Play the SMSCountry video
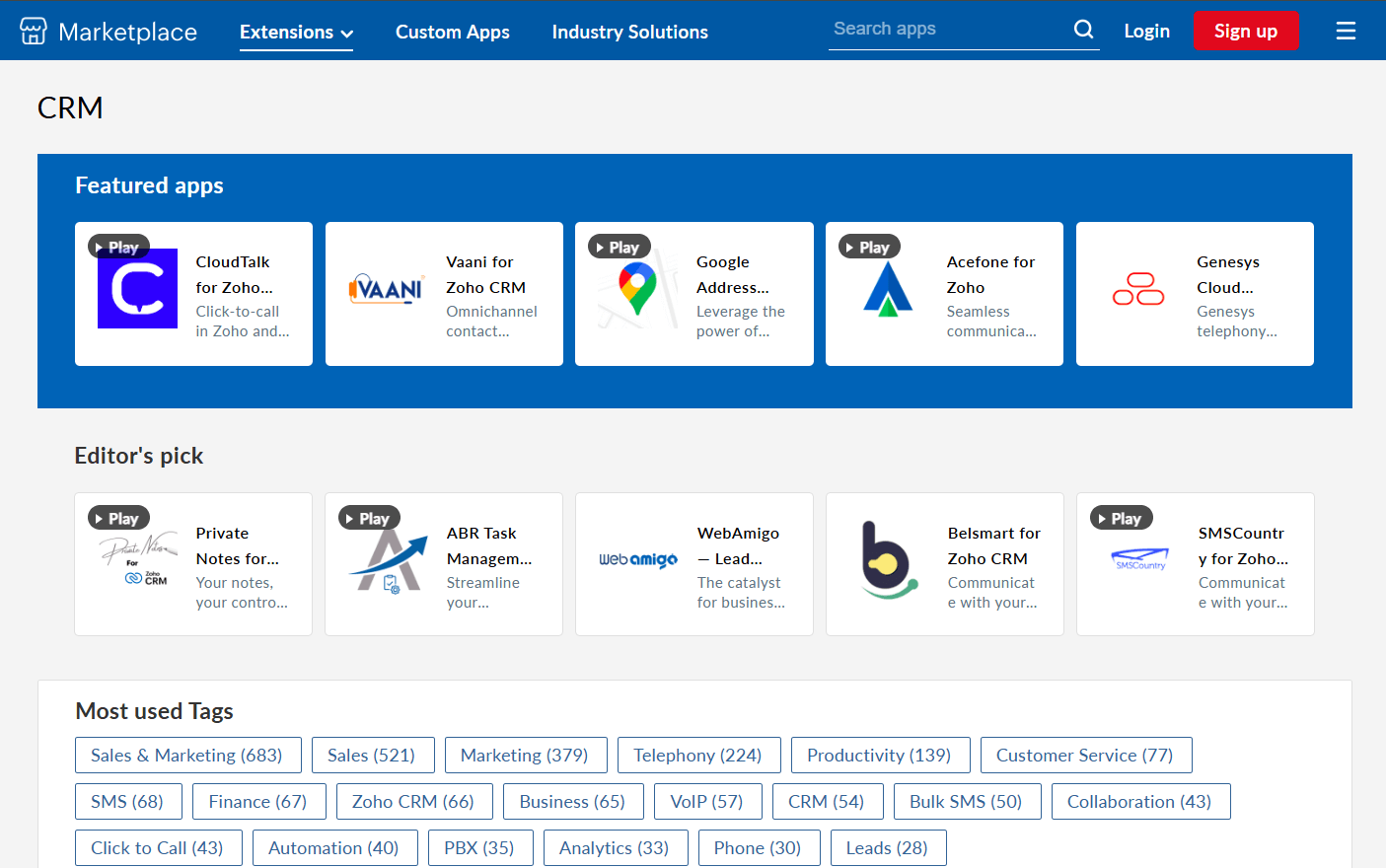 coord(1121,518)
